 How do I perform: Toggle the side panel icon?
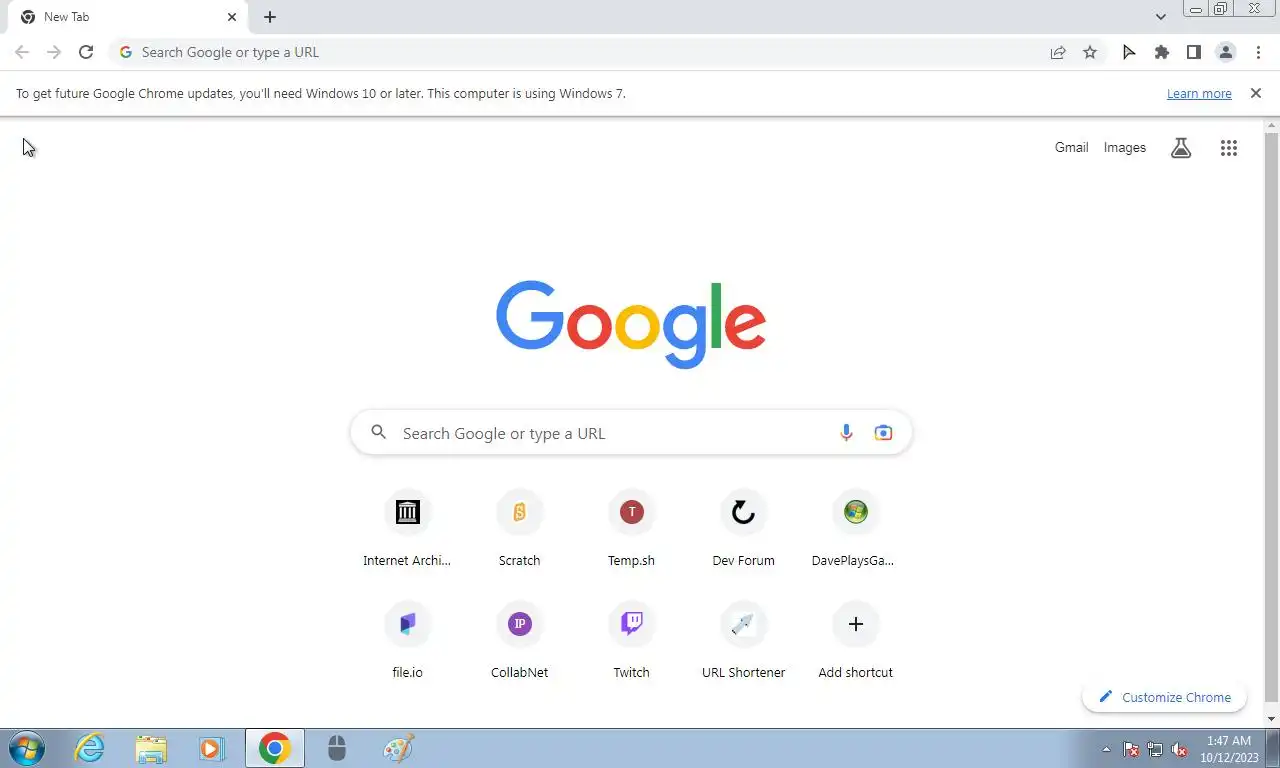1193,52
